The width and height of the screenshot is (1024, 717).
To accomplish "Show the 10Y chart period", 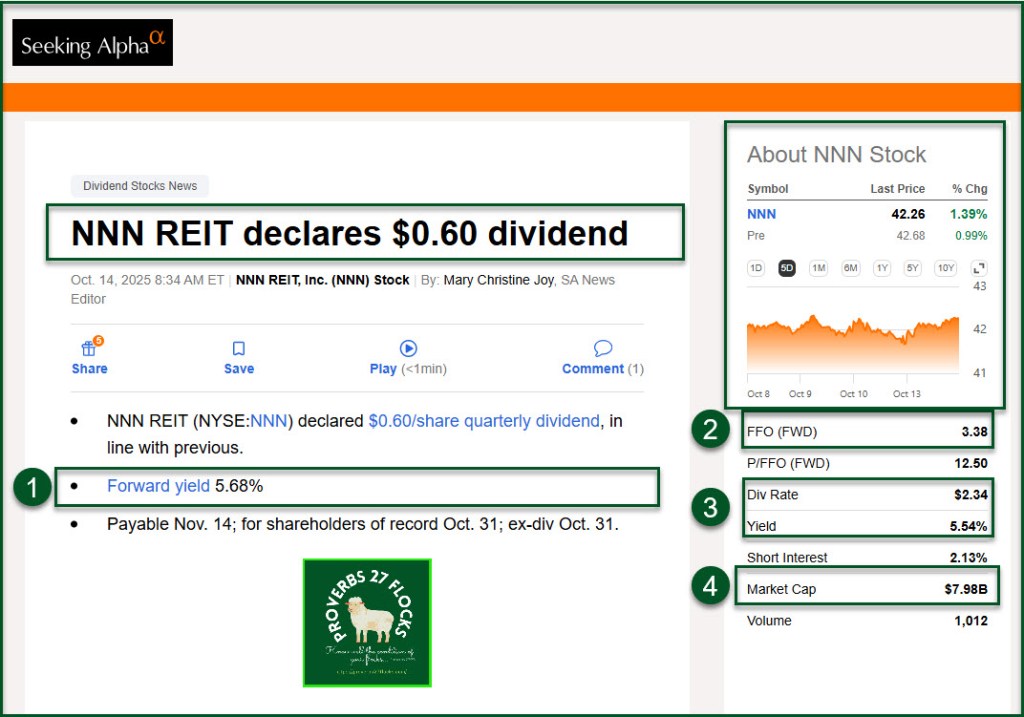I will pos(945,268).
